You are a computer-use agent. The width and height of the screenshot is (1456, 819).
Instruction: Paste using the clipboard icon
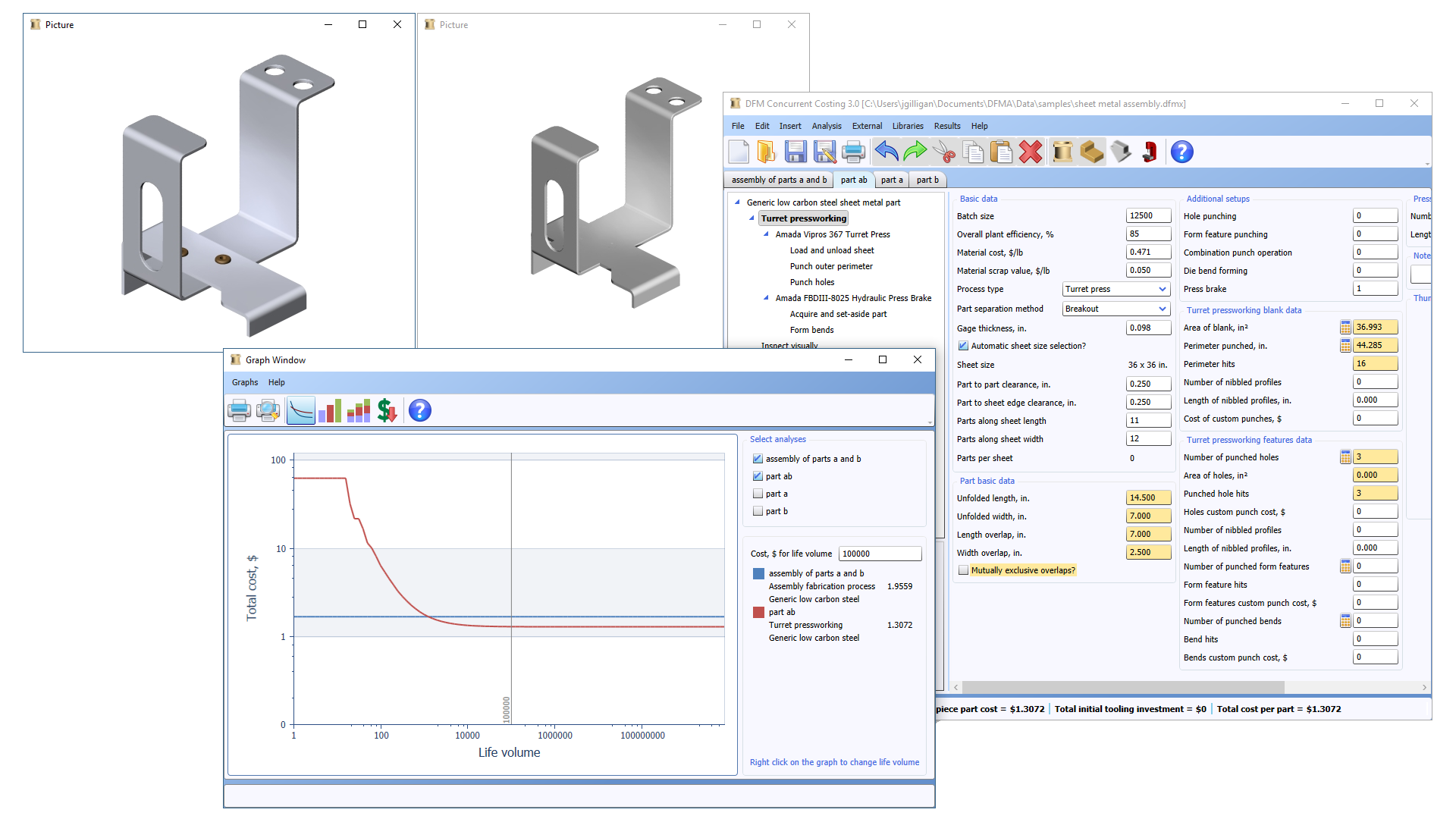(x=1002, y=152)
